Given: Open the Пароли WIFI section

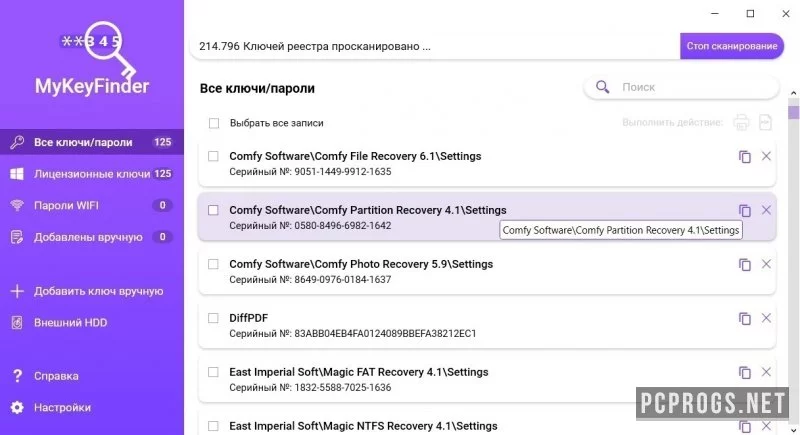Looking at the screenshot, I should coord(92,206).
